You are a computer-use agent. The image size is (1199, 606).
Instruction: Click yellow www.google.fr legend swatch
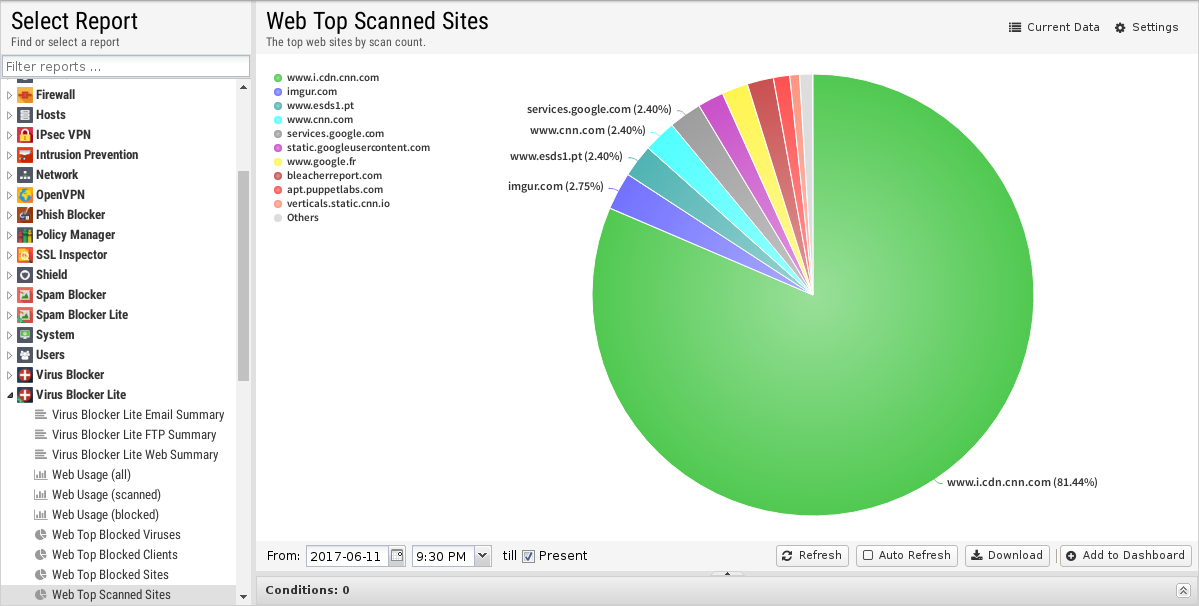[278, 162]
